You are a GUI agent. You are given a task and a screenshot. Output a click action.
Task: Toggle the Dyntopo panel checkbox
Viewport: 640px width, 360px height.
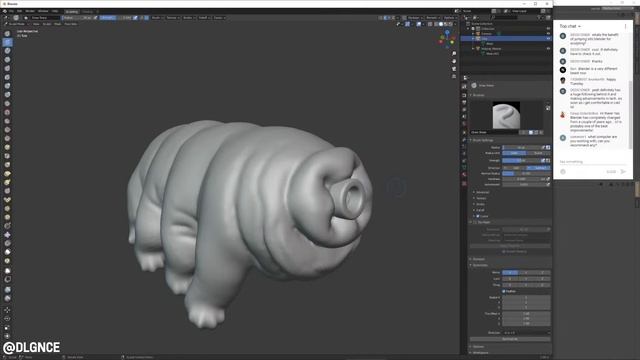click(x=475, y=222)
